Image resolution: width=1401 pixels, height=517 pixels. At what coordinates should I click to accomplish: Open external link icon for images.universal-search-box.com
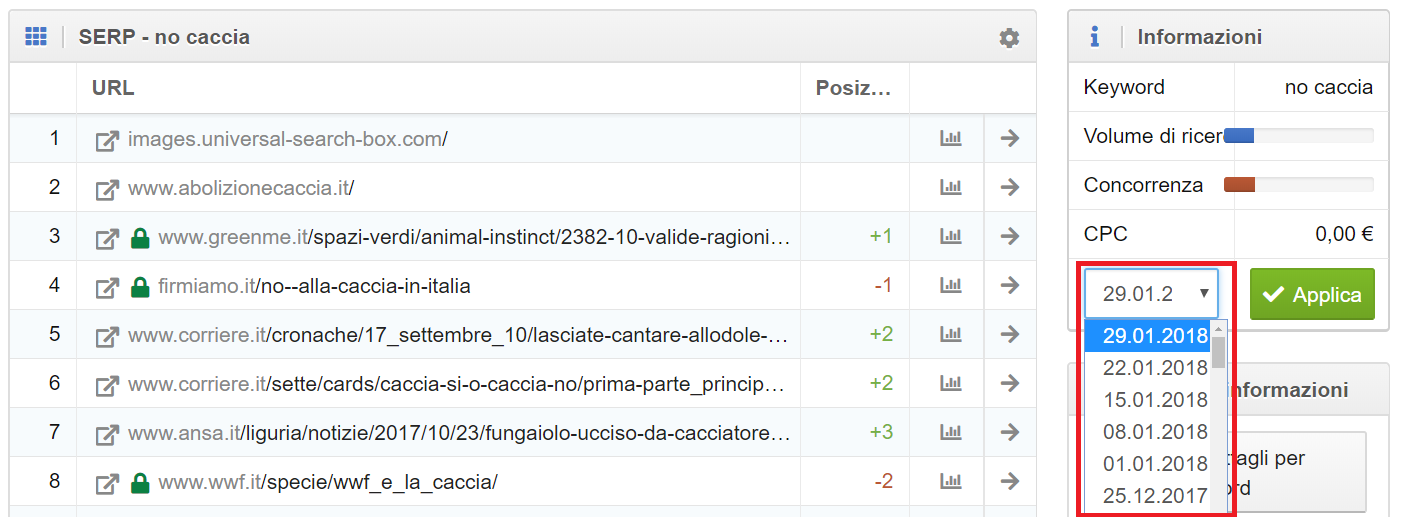107,140
